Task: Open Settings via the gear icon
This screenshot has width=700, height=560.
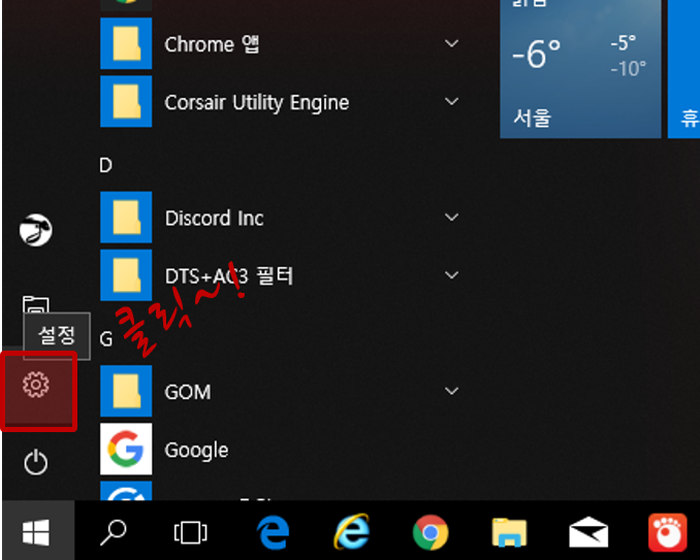Action: [x=36, y=384]
